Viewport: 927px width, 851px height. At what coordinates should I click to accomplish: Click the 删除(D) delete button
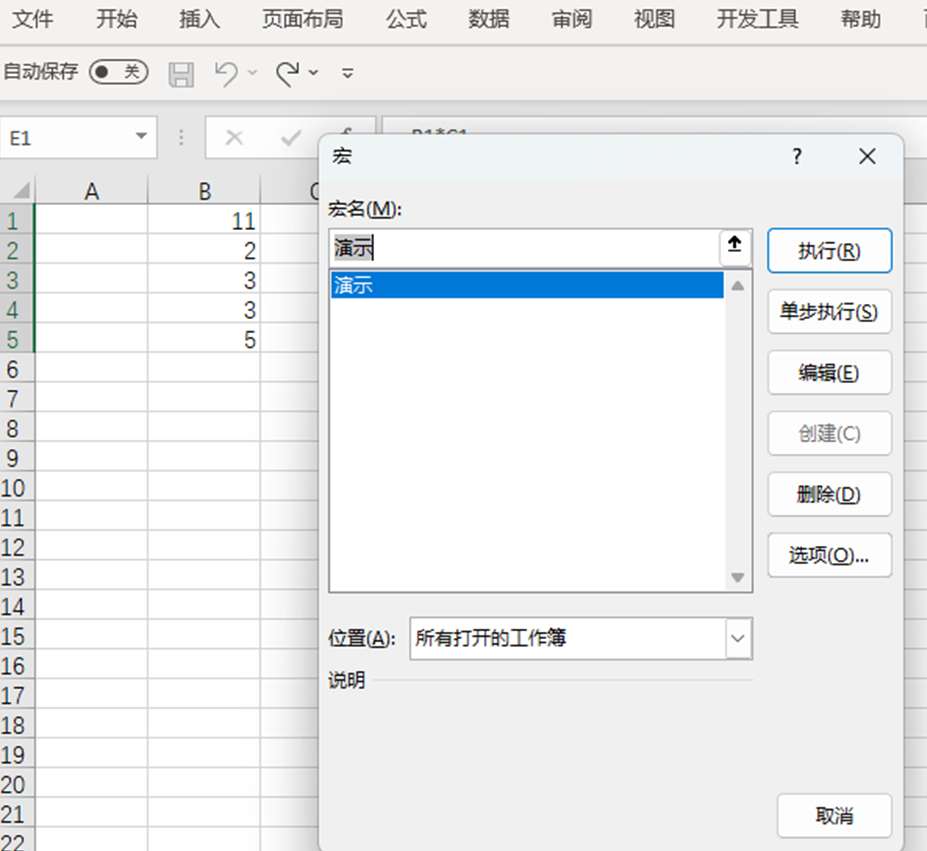coord(829,494)
